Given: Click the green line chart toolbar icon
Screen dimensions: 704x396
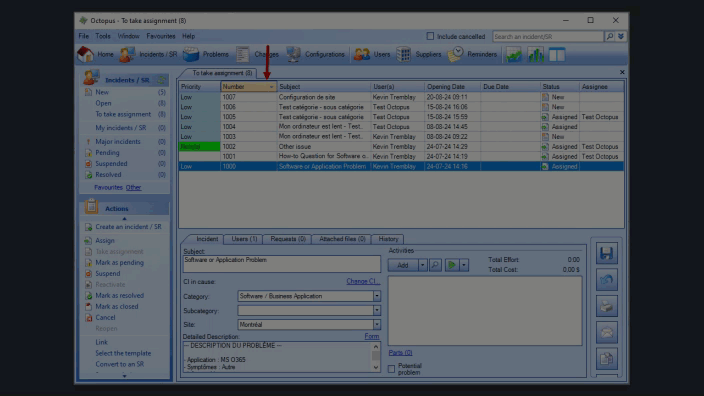Looking at the screenshot, I should pos(514,55).
